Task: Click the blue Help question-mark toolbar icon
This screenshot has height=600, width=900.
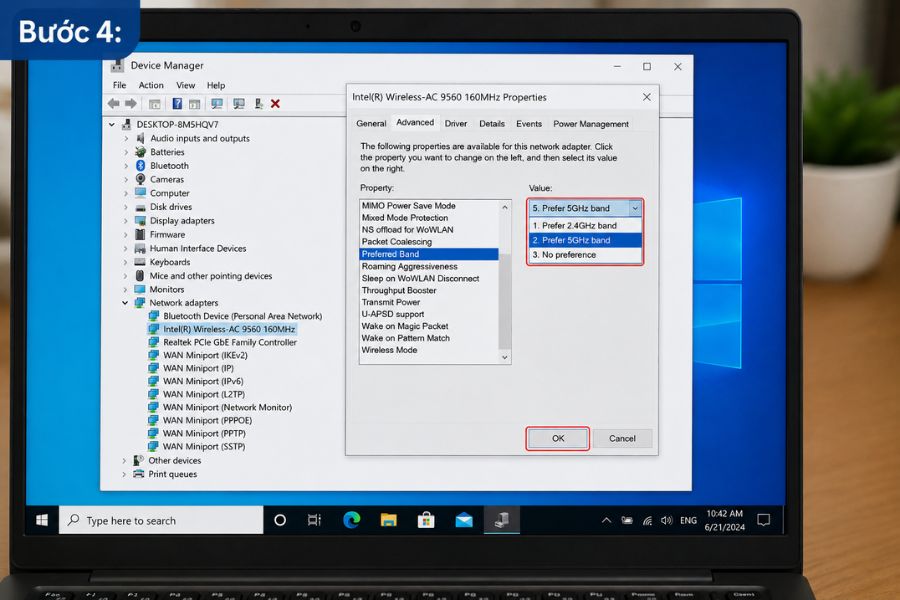Action: (x=177, y=104)
